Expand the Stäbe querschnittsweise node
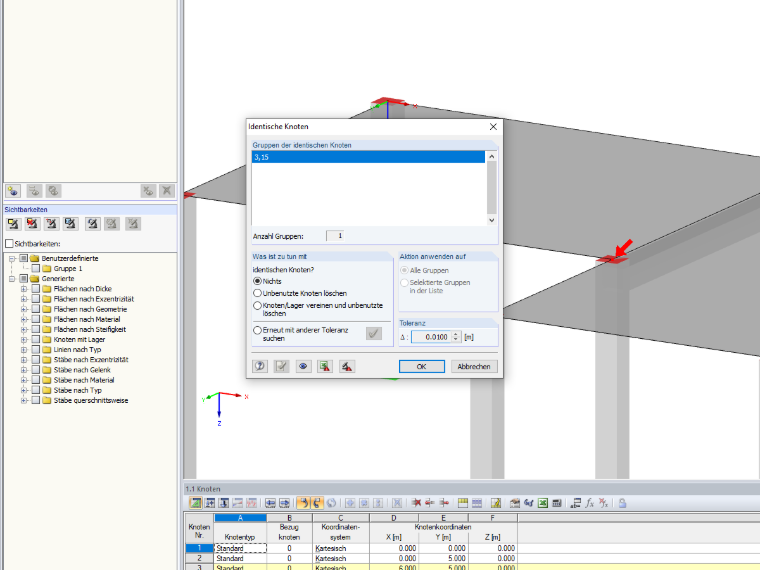The width and height of the screenshot is (760, 570). [x=24, y=400]
